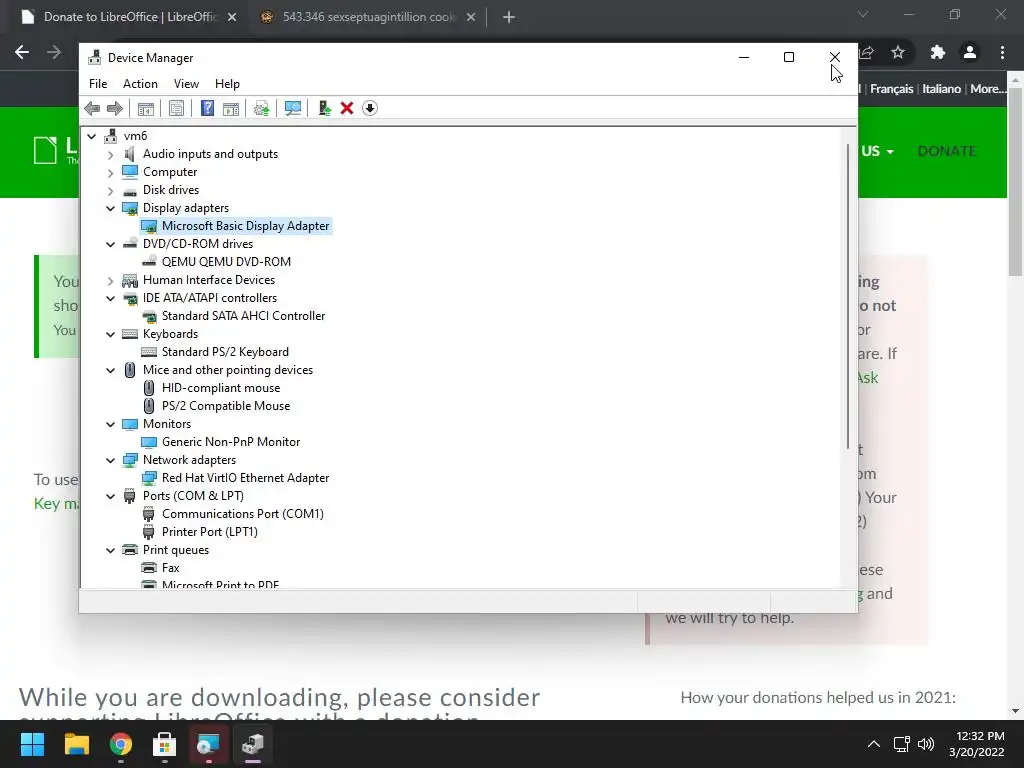The image size is (1024, 768).
Task: Click the Update device driver toolbar icon
Action: 261,108
